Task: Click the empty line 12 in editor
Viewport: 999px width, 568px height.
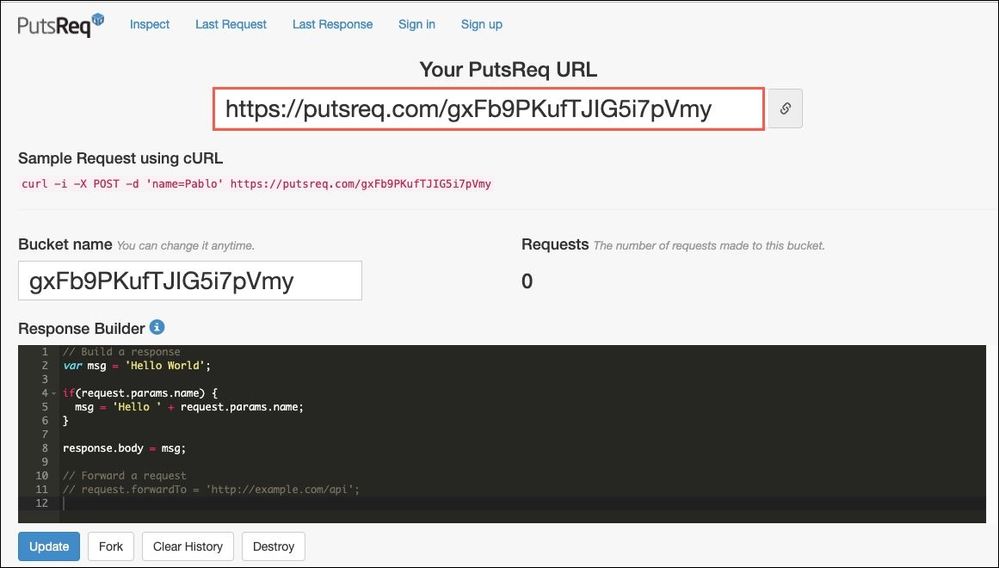Action: [x=300, y=504]
